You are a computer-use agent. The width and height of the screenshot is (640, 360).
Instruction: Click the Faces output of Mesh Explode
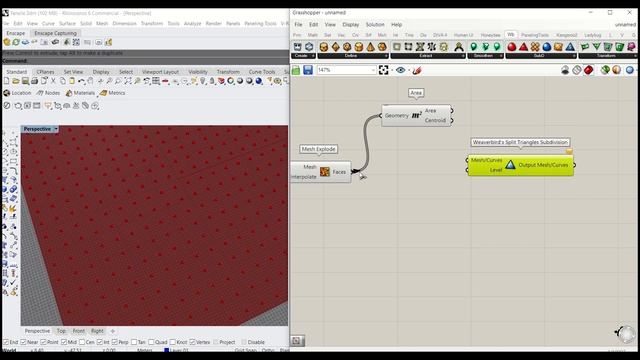pos(339,172)
